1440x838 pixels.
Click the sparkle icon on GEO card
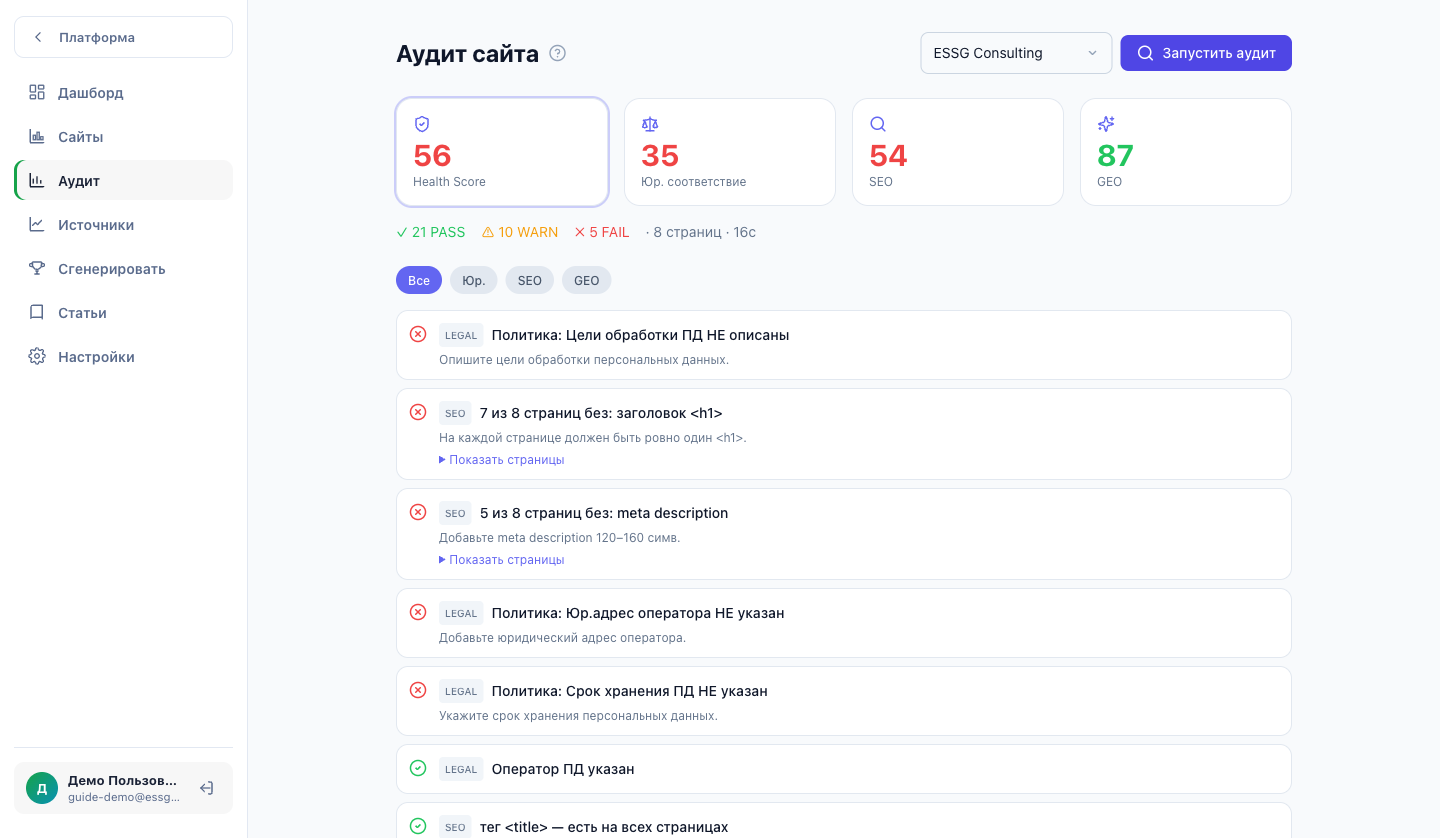[1106, 124]
